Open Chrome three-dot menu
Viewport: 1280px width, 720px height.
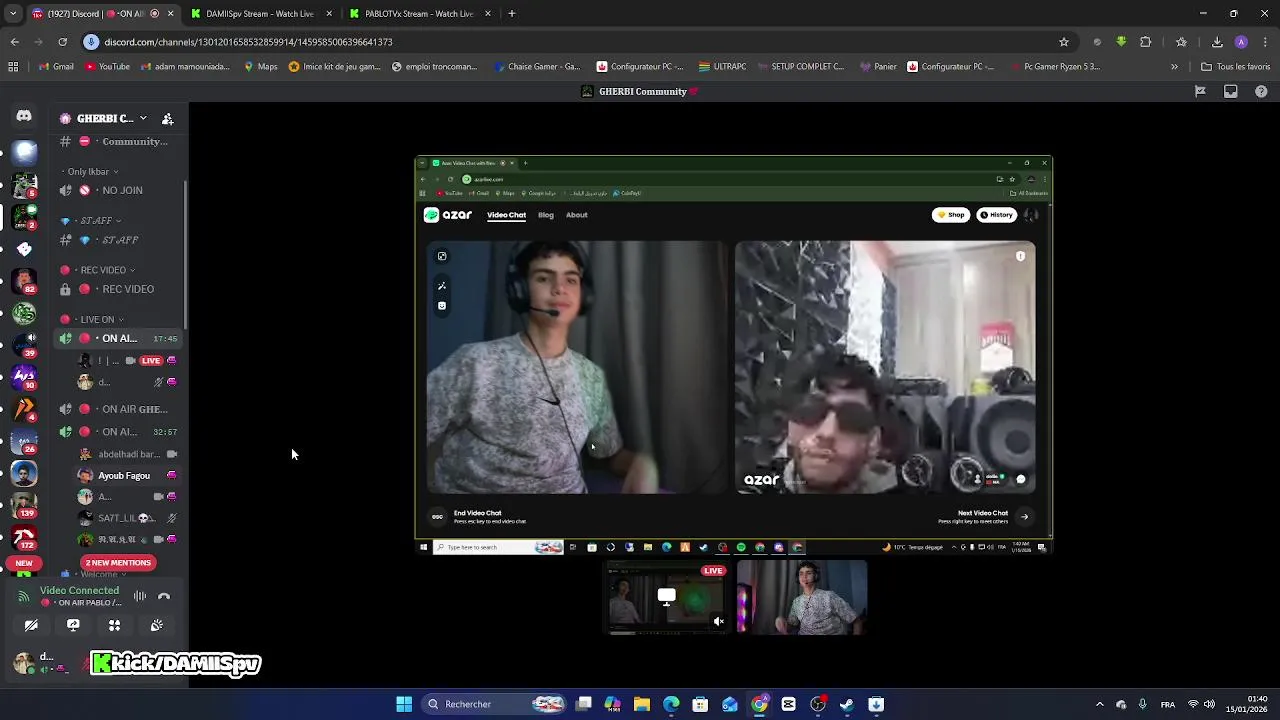pyautogui.click(x=1266, y=42)
